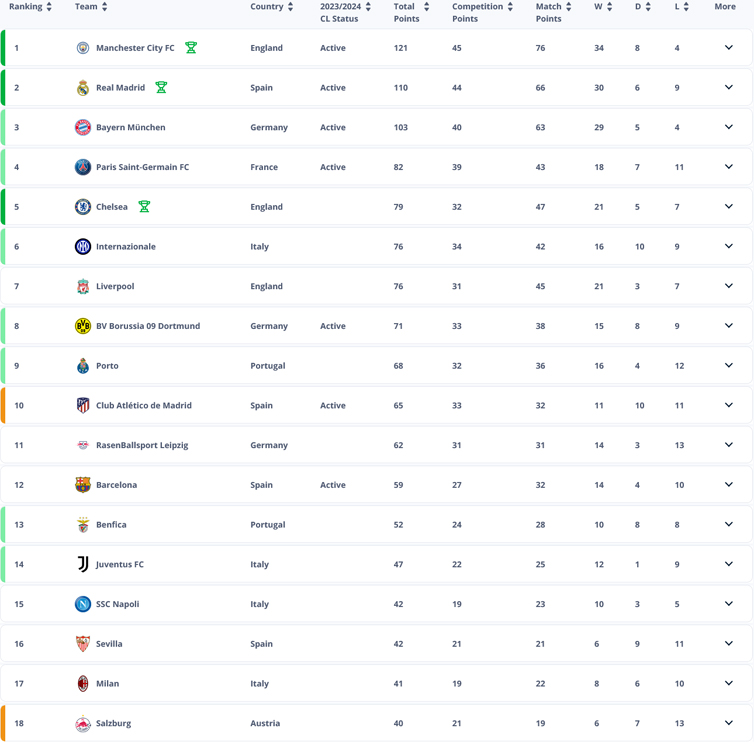Expand the Paris Saint-Germain FC row chevron
The image size is (754, 742).
(729, 167)
